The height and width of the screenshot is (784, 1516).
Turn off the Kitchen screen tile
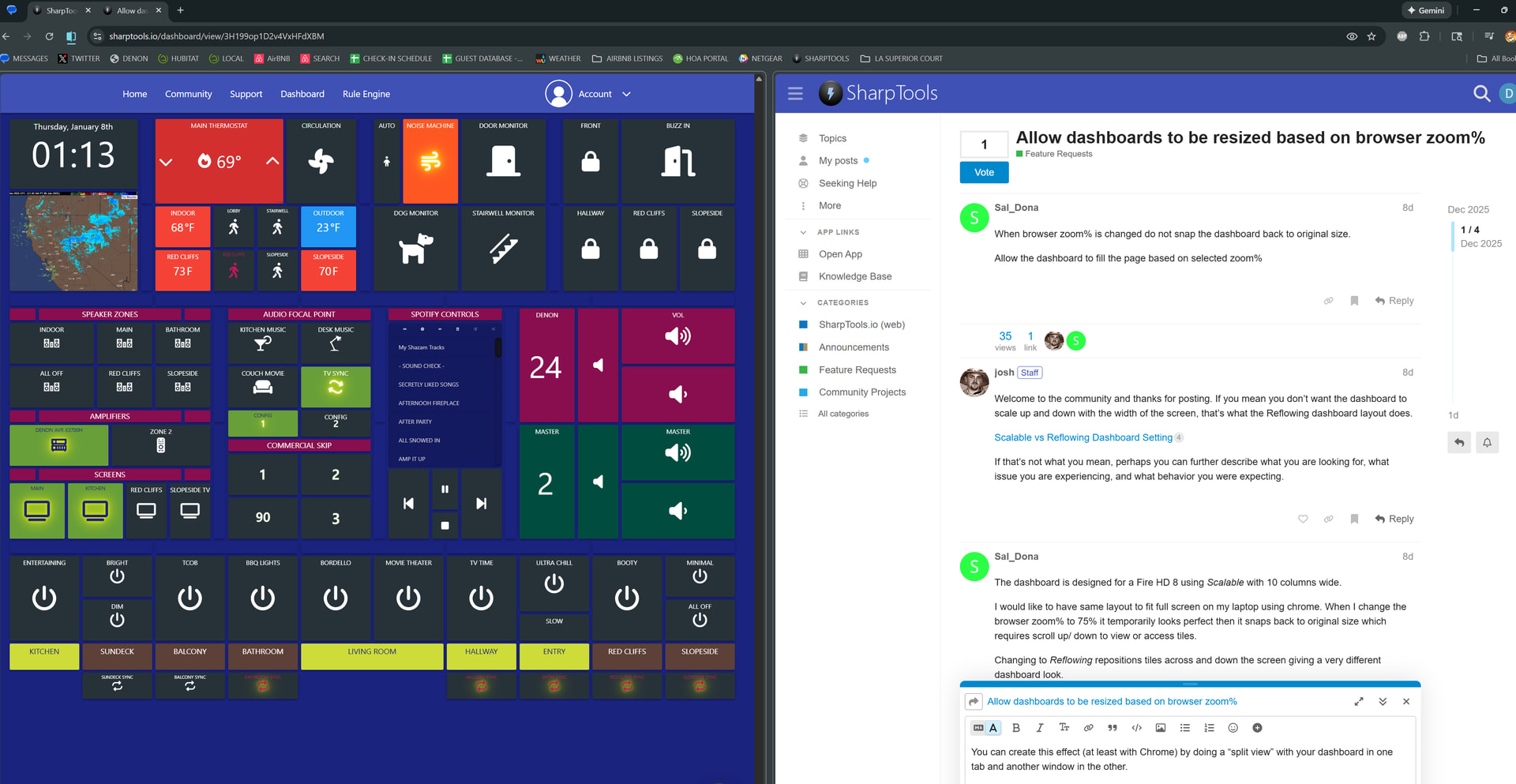[x=96, y=511]
